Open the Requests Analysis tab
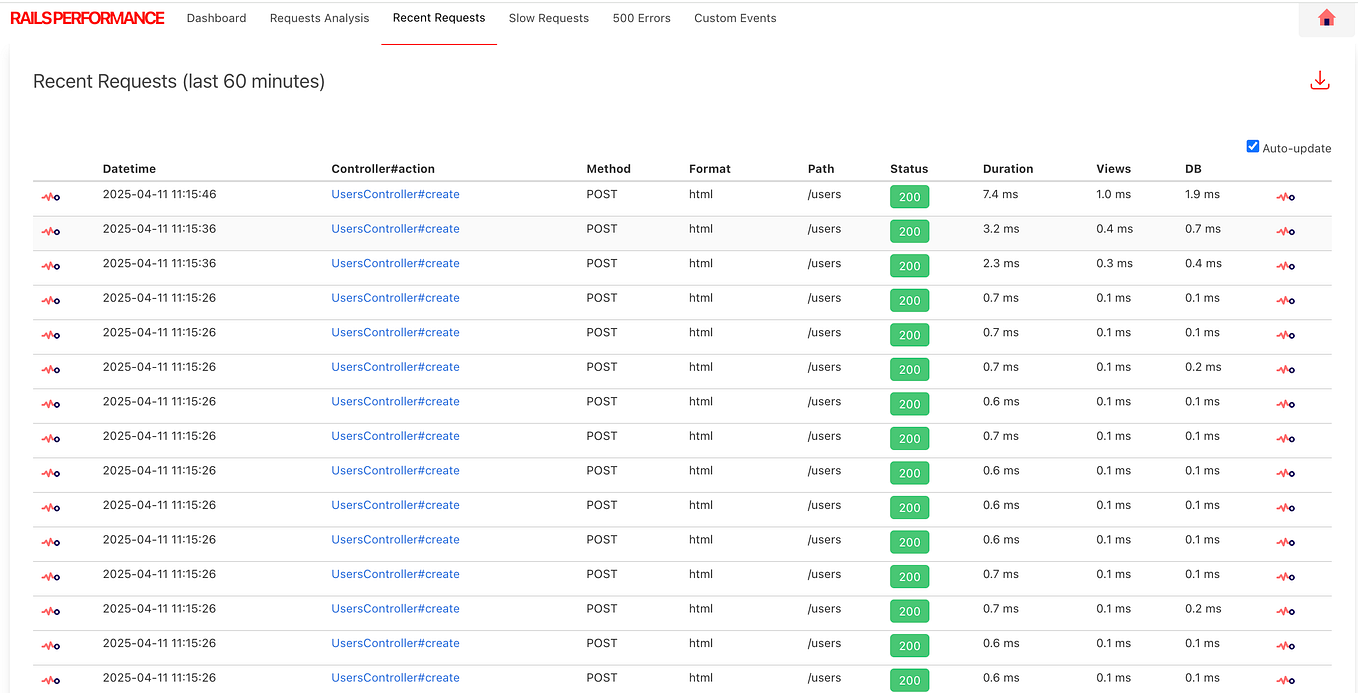Image resolution: width=1358 pixels, height=693 pixels. click(x=319, y=18)
